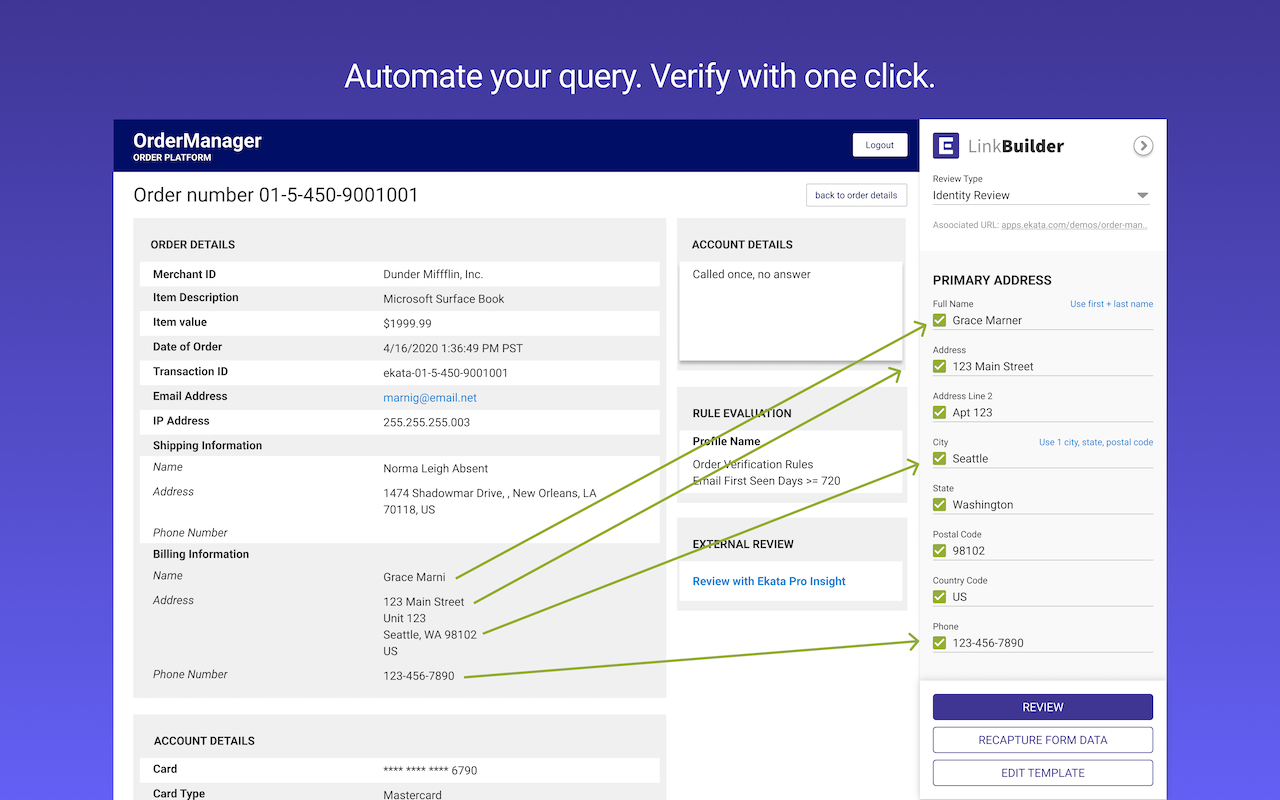Uncheck the State Washington checkbox
The image size is (1280, 800).
(939, 504)
